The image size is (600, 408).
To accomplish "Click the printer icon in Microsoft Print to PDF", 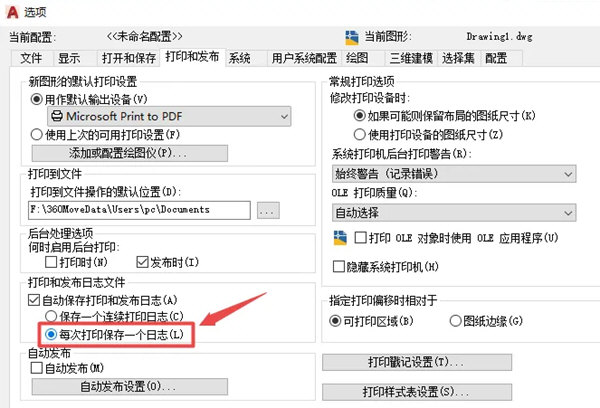I will click(x=57, y=116).
